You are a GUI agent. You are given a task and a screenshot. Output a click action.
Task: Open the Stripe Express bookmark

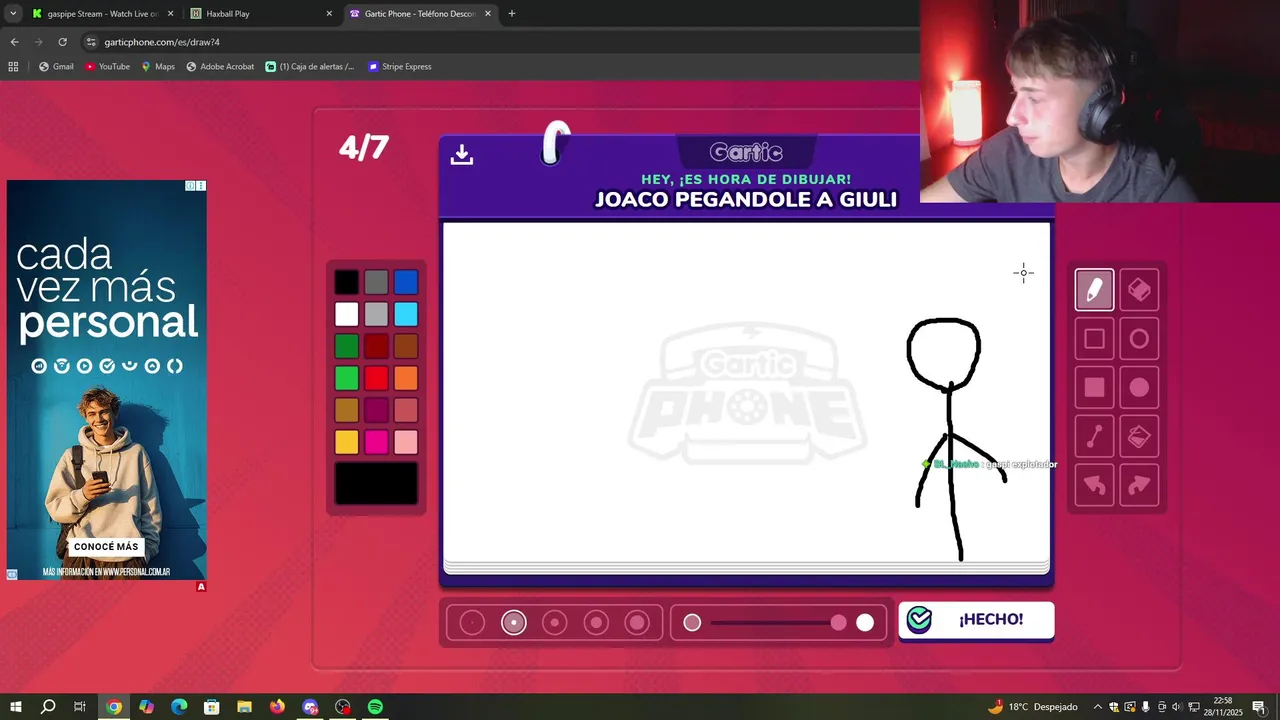tap(400, 67)
